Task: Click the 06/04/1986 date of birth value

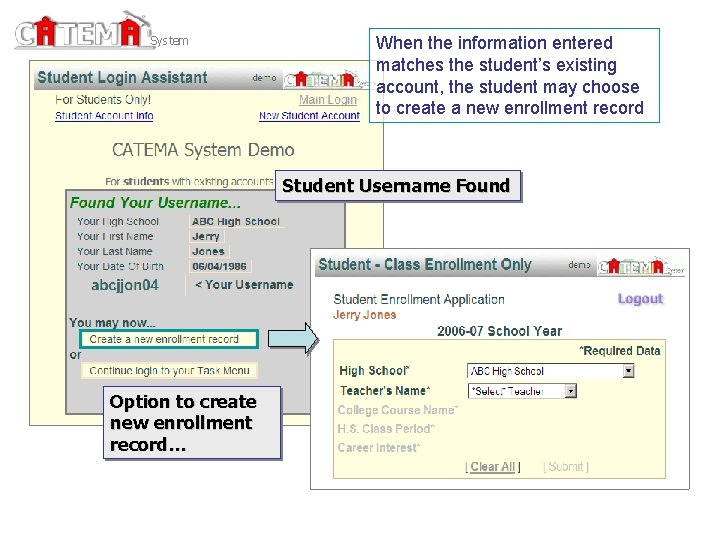Action: 219,266
